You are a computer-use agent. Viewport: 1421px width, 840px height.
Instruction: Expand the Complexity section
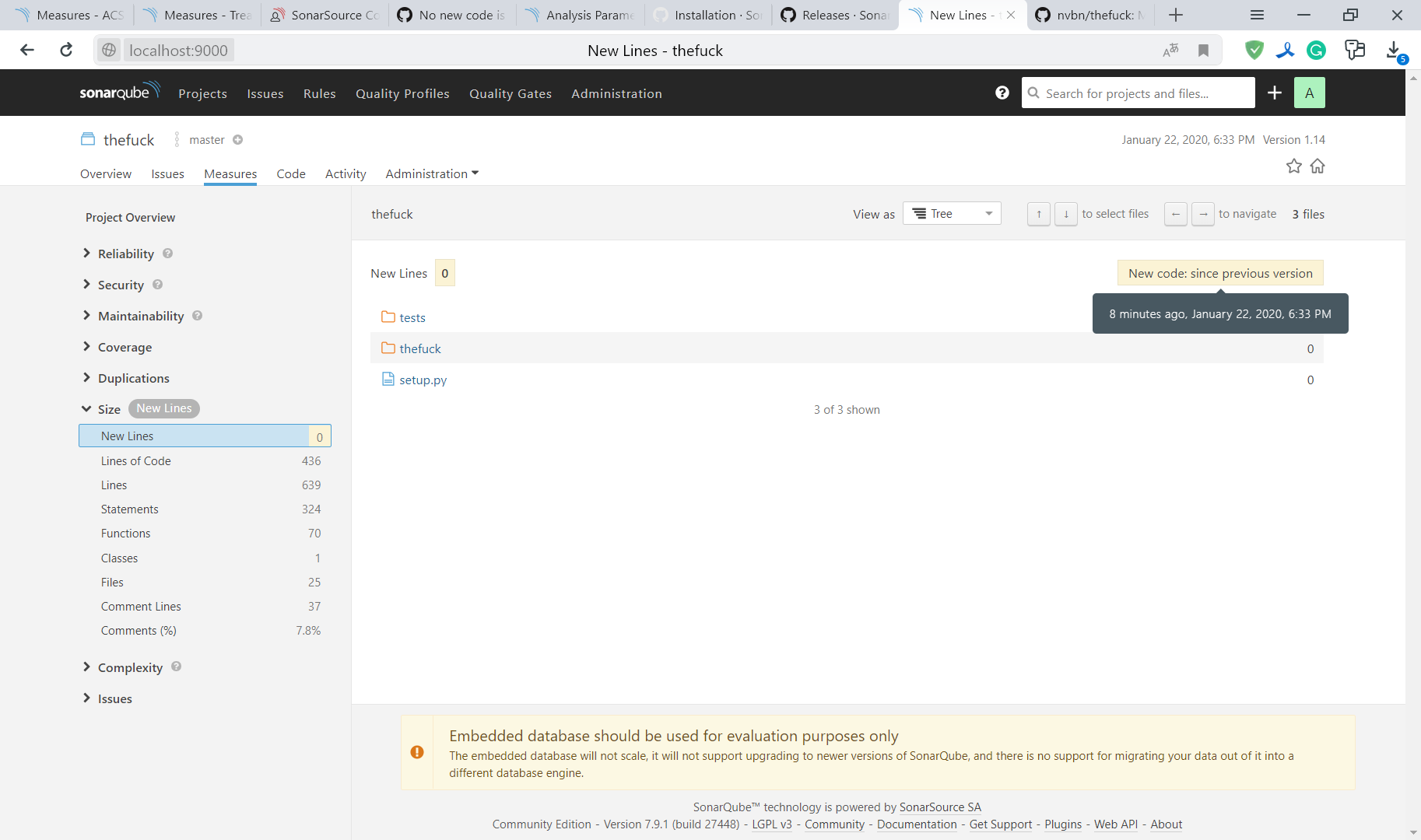pos(122,667)
